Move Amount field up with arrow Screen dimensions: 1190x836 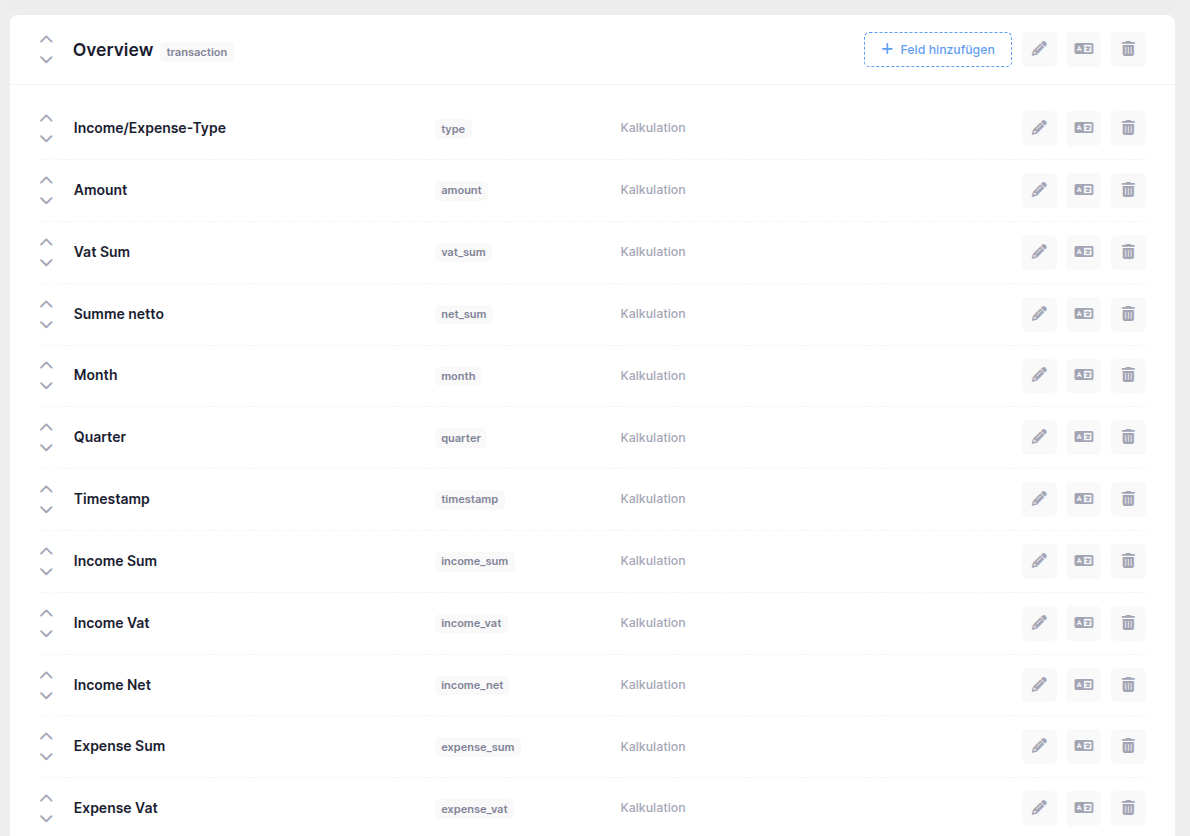coord(46,180)
